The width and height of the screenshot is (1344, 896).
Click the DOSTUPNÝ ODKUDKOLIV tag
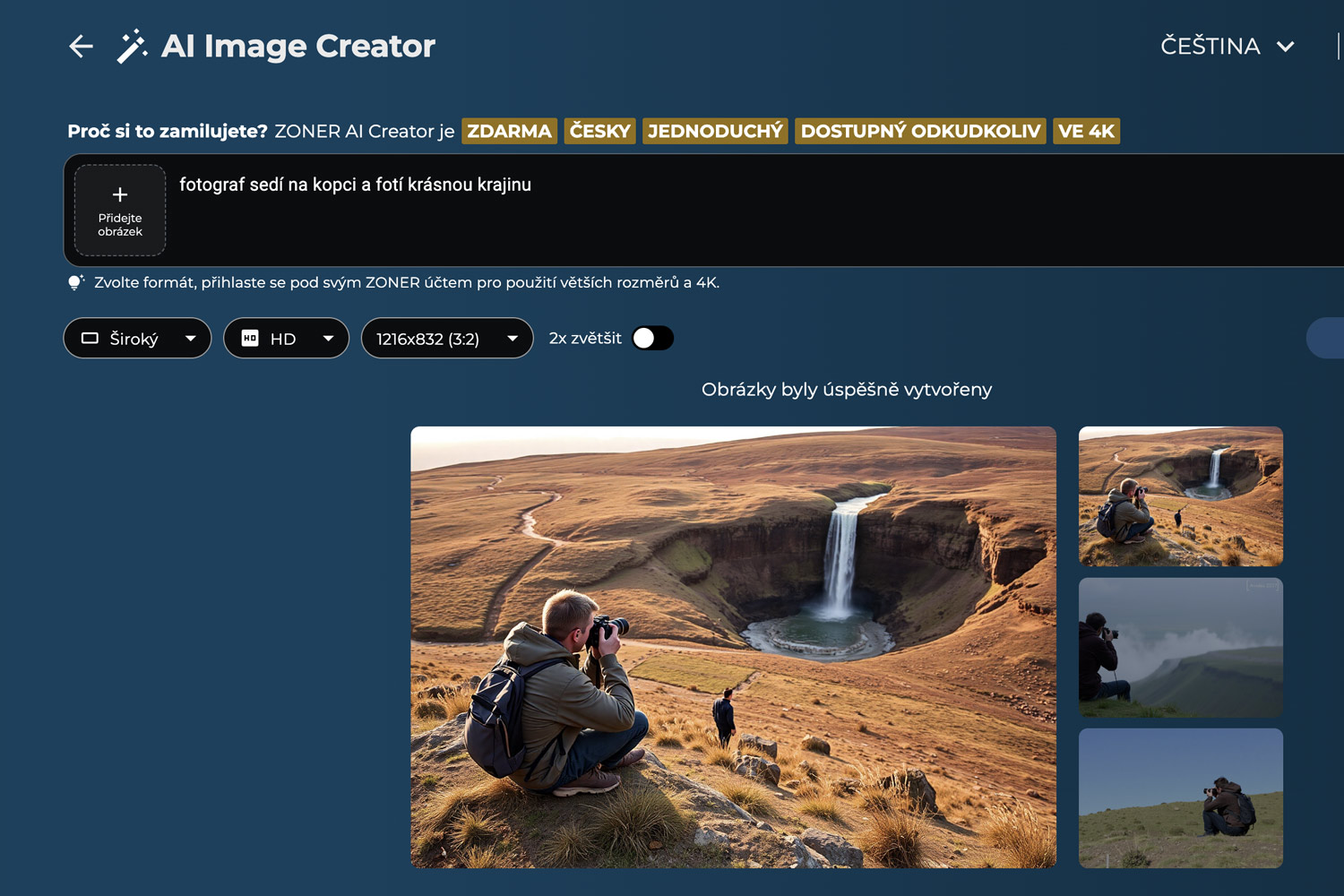coord(920,132)
